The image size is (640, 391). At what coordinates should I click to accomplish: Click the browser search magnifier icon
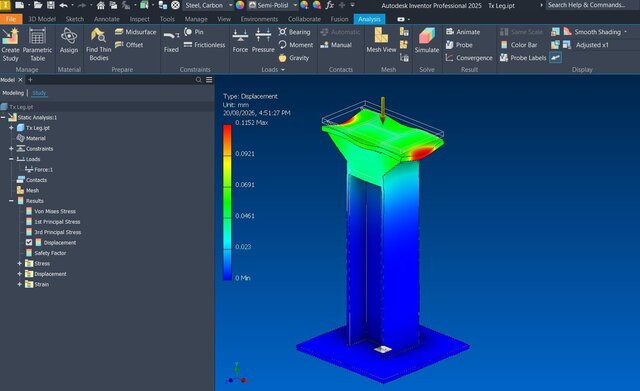[198, 80]
